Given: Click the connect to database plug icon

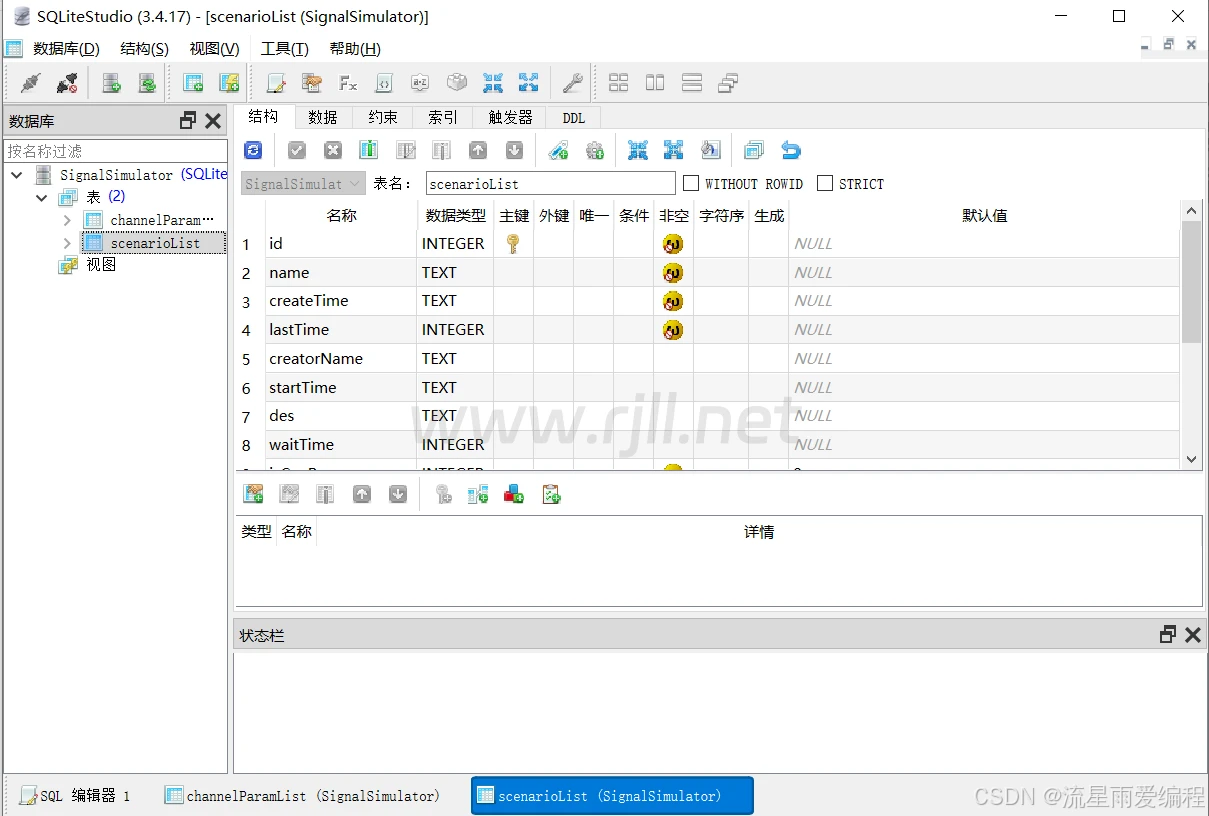Looking at the screenshot, I should pyautogui.click(x=31, y=83).
